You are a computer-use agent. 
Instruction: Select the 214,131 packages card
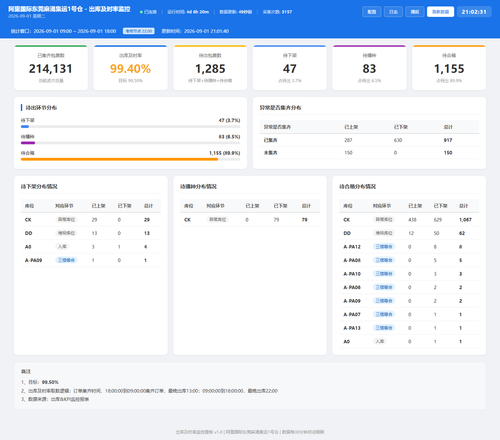coord(51,68)
